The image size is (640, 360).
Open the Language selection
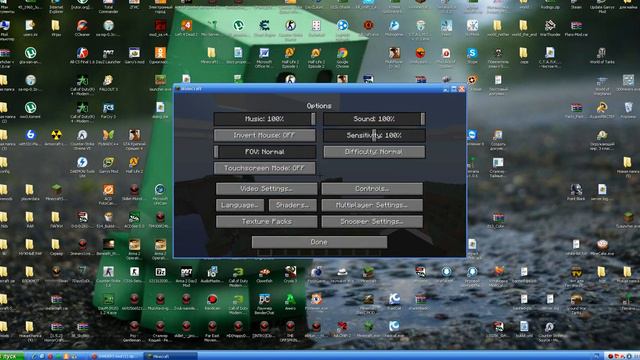click(240, 205)
